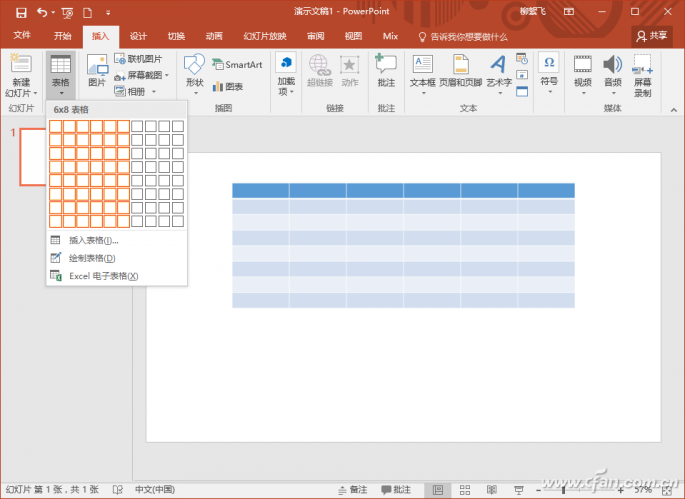The image size is (685, 499).
Task: Open the 音频 (Audio) dropdown
Action: pos(612,74)
